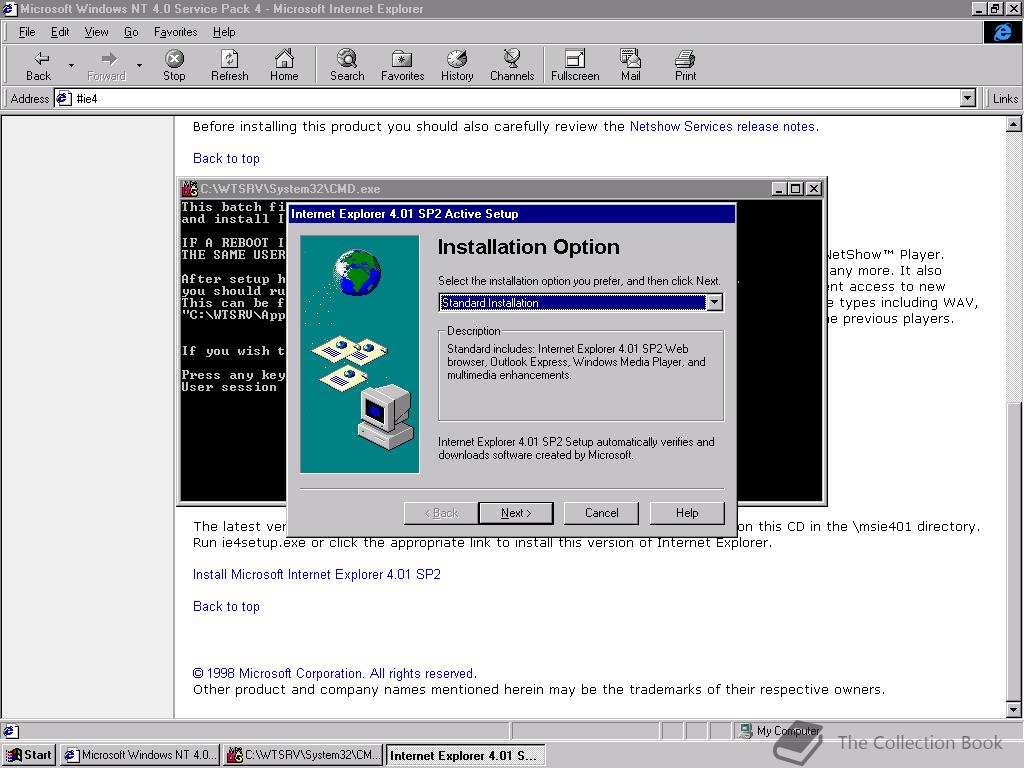The width and height of the screenshot is (1024, 768).
Task: Stop page loading with Stop icon
Action: pyautogui.click(x=174, y=65)
